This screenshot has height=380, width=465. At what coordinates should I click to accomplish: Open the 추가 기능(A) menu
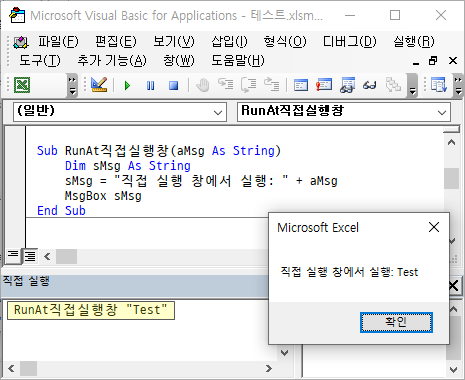112,61
